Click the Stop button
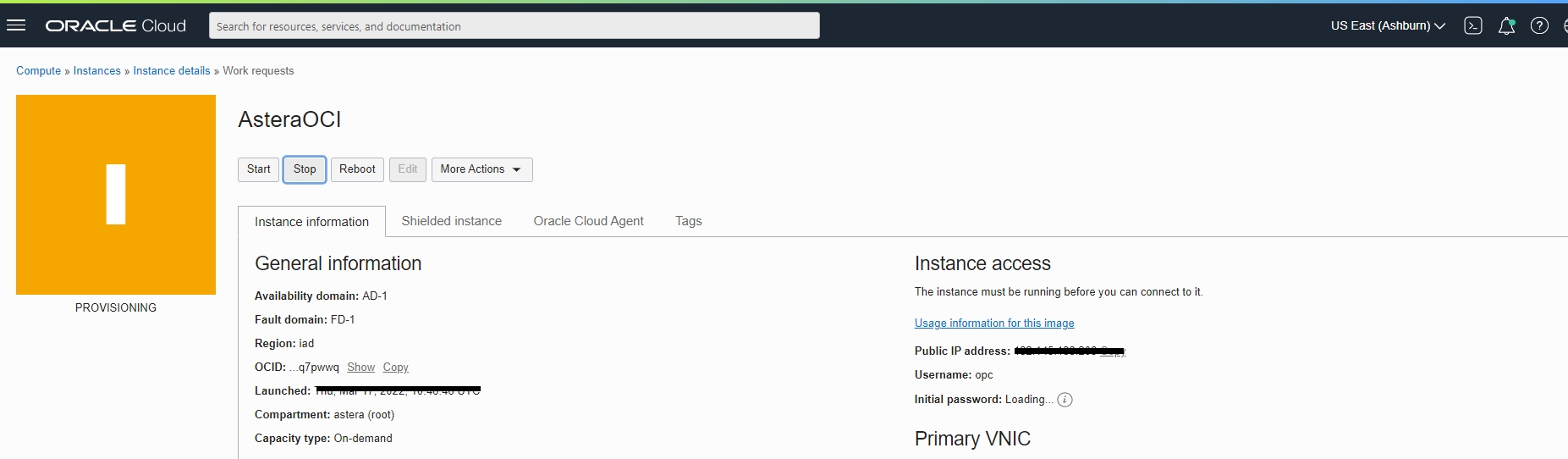The image size is (1568, 459). pos(305,169)
